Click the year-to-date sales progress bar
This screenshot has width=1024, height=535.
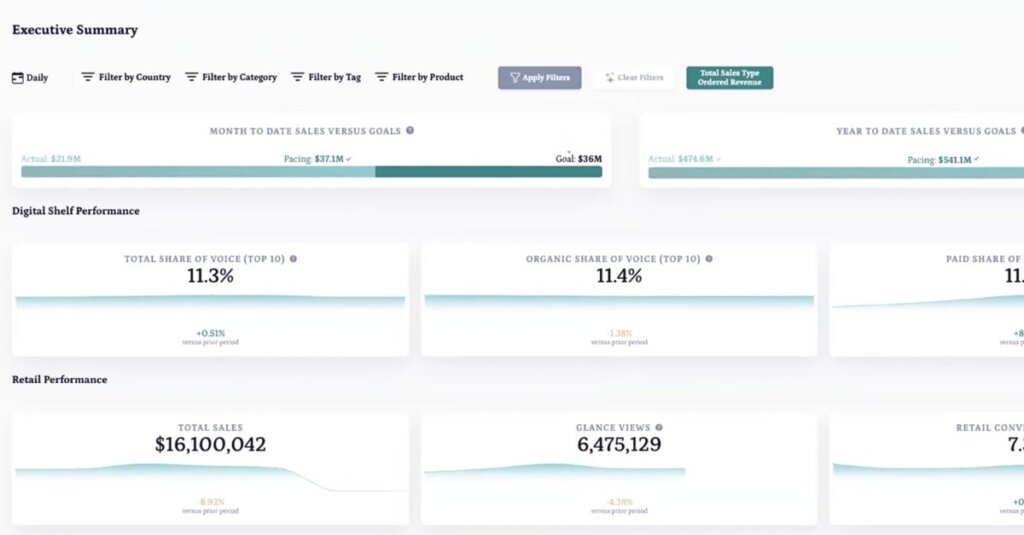coord(835,173)
